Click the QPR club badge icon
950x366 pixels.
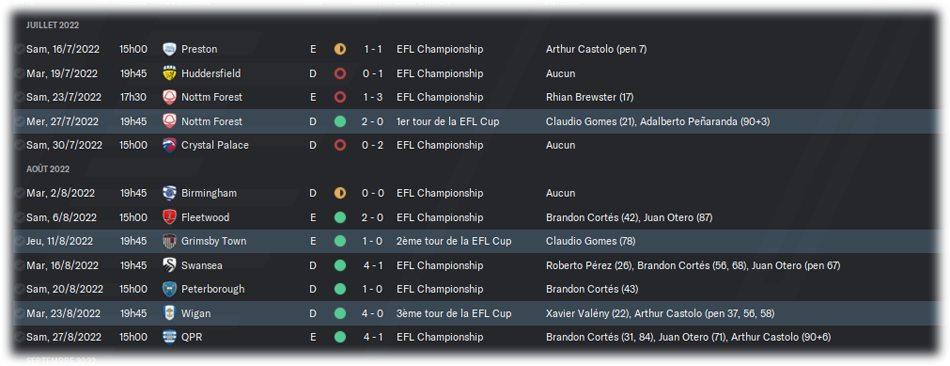pos(170,337)
